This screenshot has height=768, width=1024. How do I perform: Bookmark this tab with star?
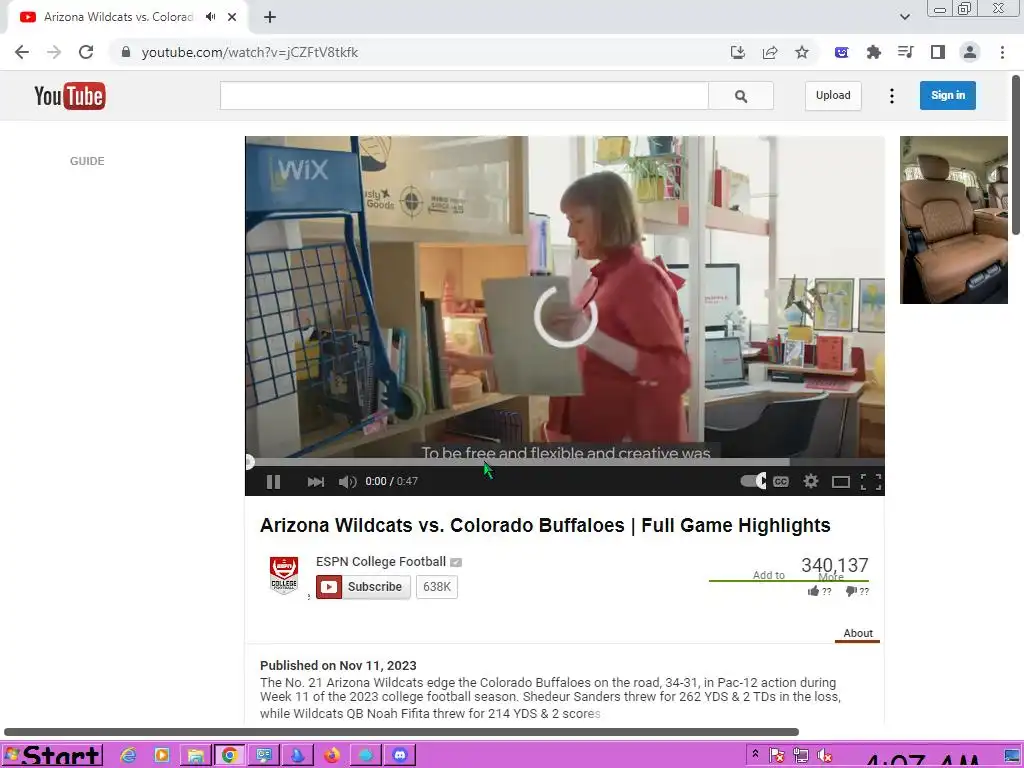point(802,52)
